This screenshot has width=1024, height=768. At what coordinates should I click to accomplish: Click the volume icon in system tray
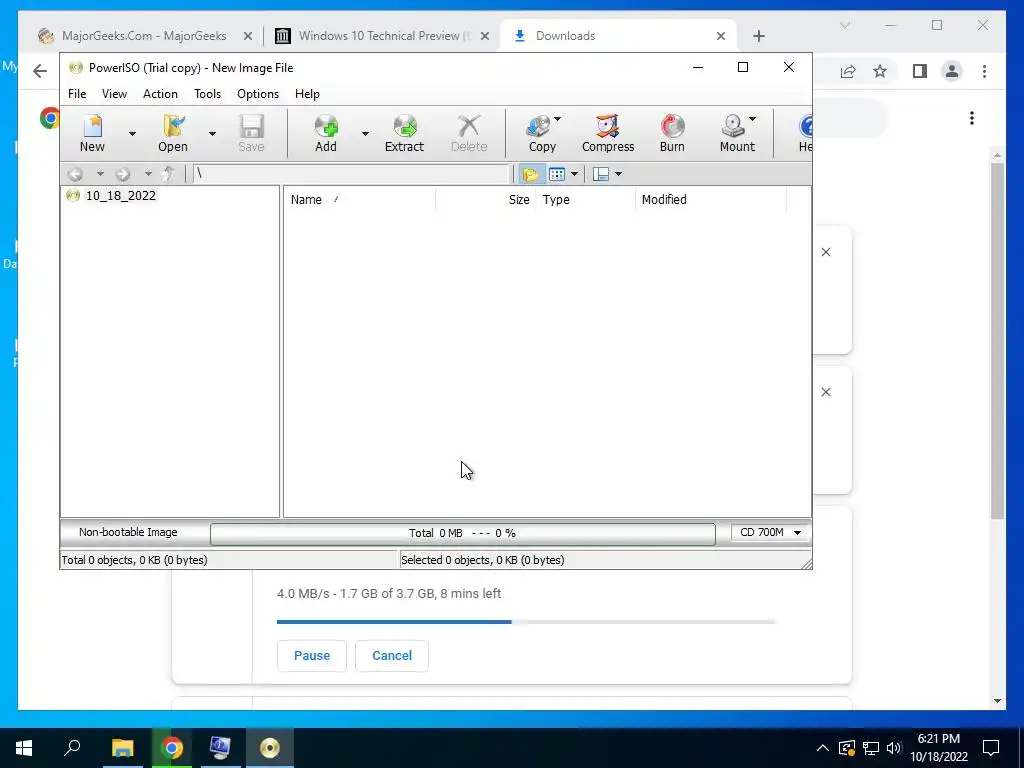[x=894, y=748]
